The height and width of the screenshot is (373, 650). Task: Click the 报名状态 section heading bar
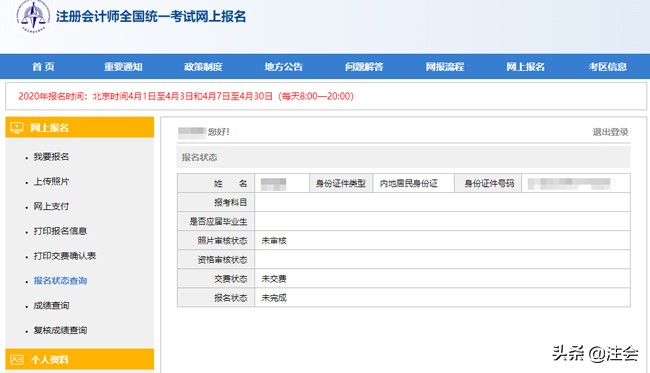(x=403, y=157)
